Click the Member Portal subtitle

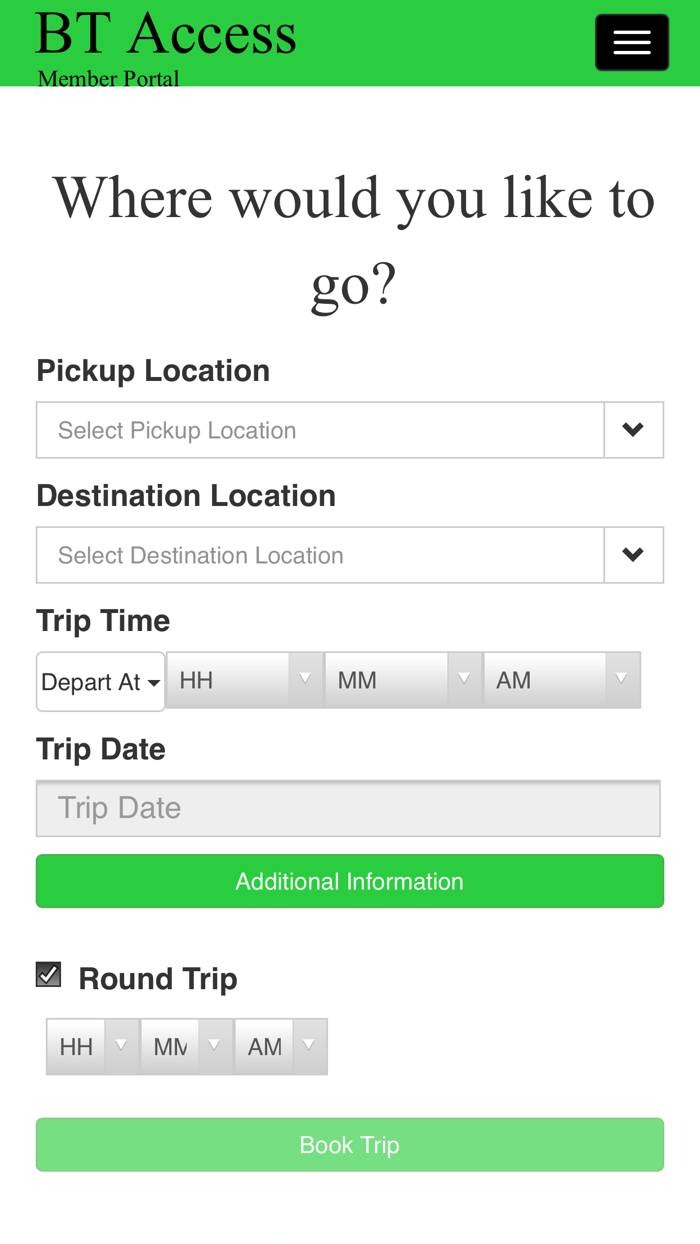point(109,78)
